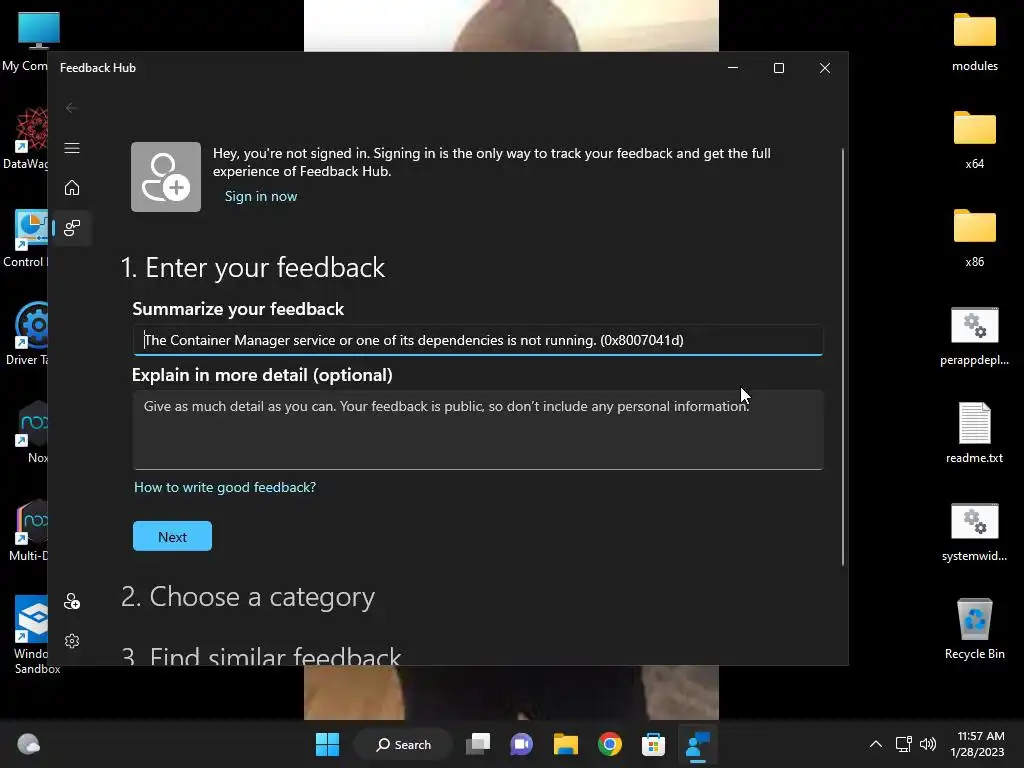Expand the Choose a category step heading
The height and width of the screenshot is (768, 1024).
(x=248, y=597)
